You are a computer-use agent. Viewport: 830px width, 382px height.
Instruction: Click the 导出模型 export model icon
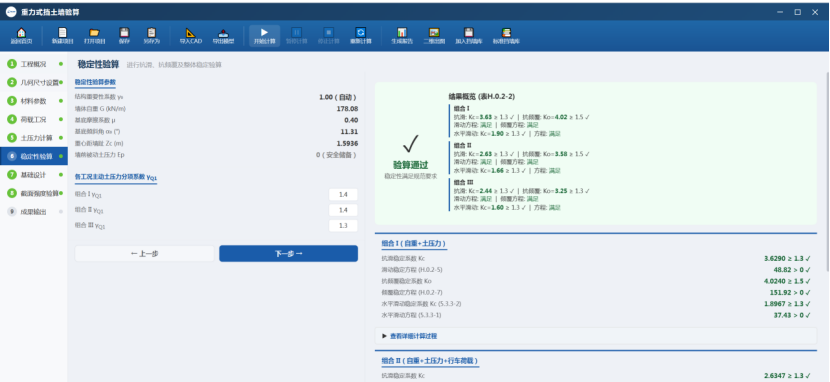[223, 32]
